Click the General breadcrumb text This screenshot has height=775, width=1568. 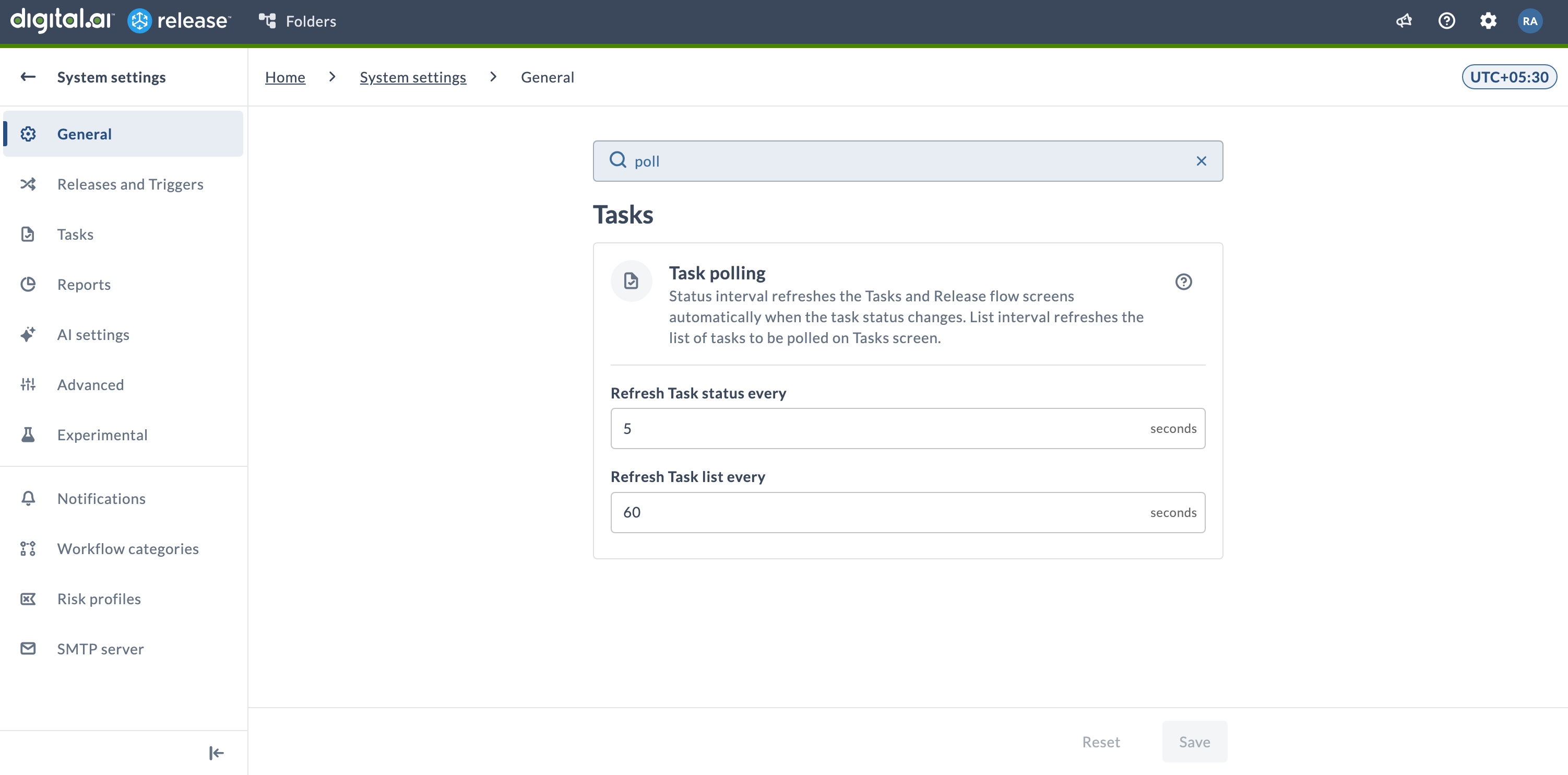[547, 77]
